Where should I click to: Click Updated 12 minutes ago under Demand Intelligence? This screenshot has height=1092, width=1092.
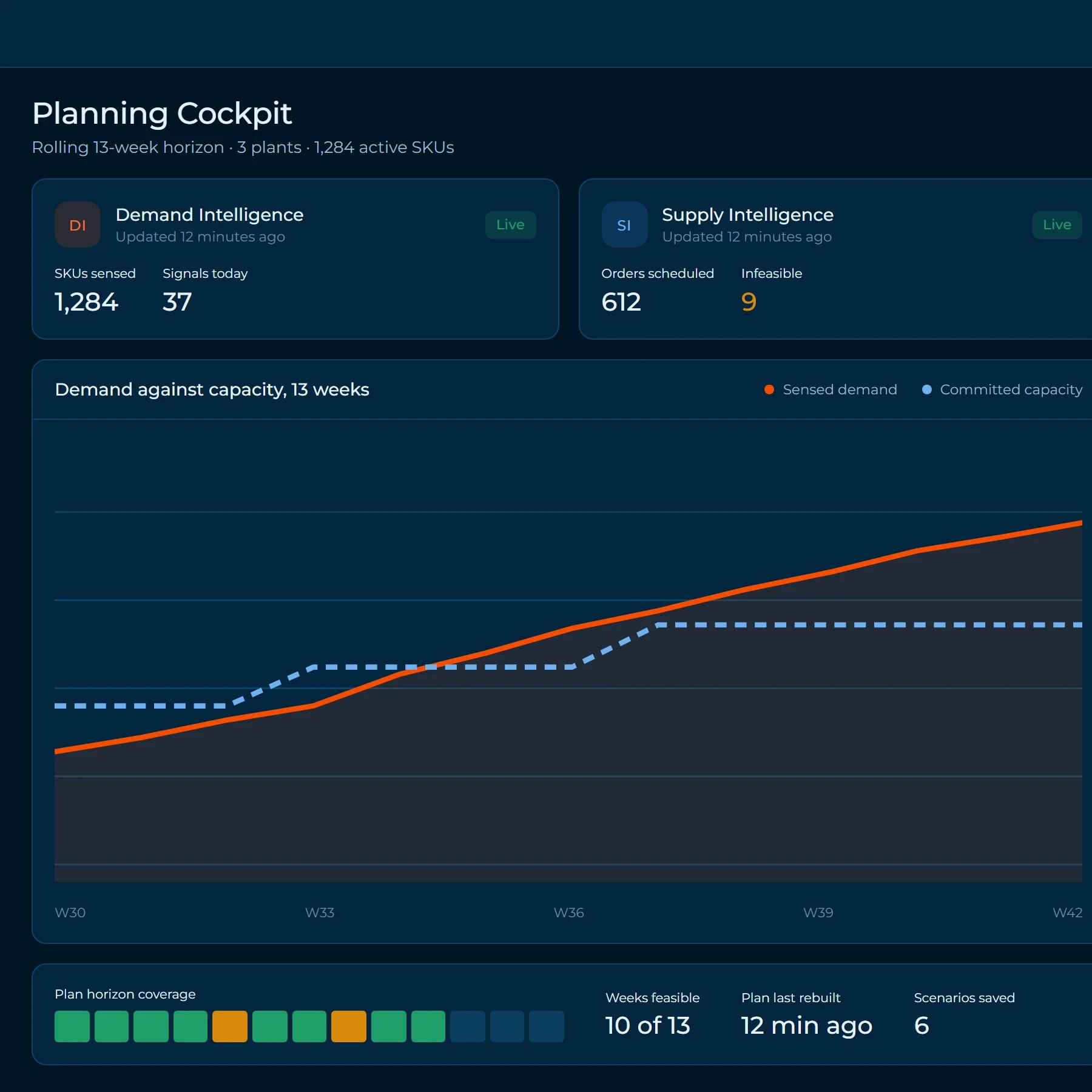(x=200, y=237)
